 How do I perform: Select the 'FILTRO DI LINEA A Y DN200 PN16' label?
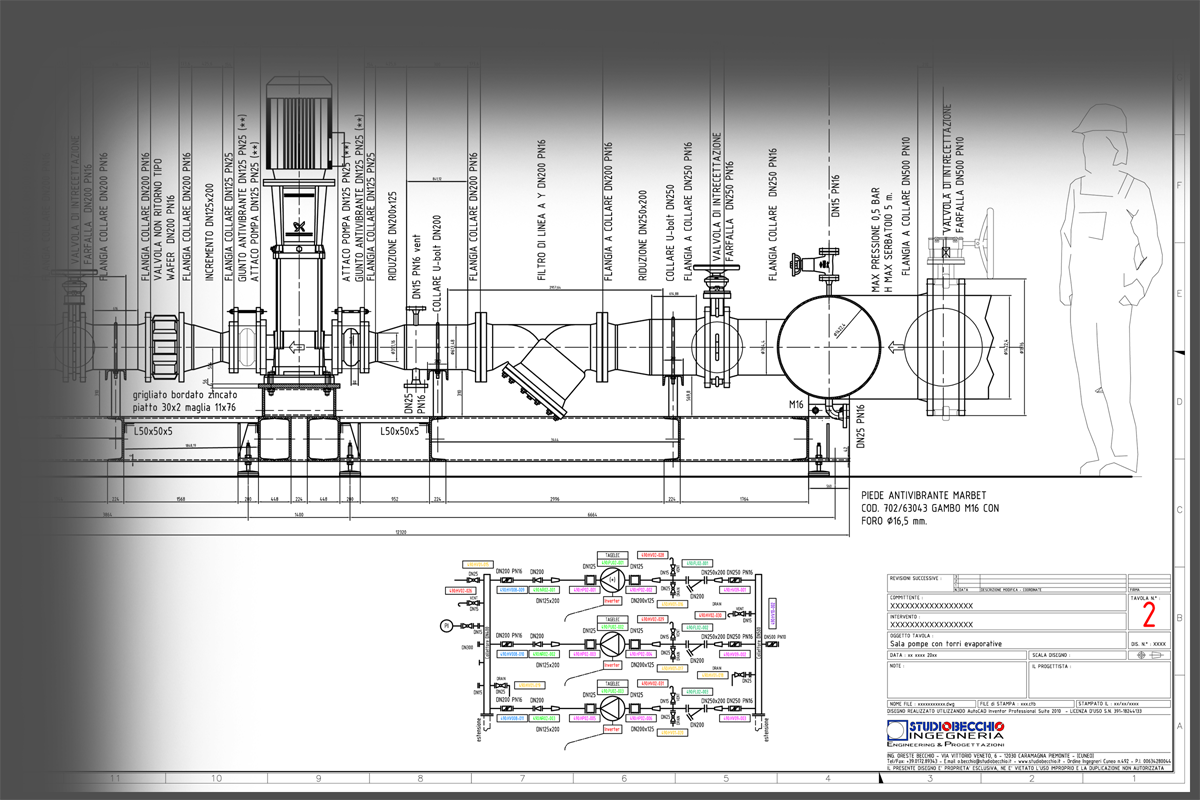coord(542,212)
